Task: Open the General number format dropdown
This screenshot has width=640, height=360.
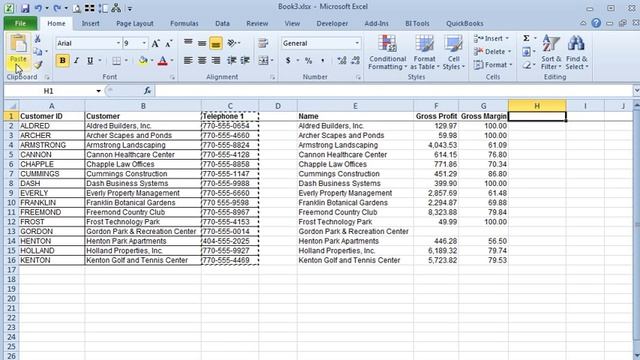Action: tap(357, 43)
